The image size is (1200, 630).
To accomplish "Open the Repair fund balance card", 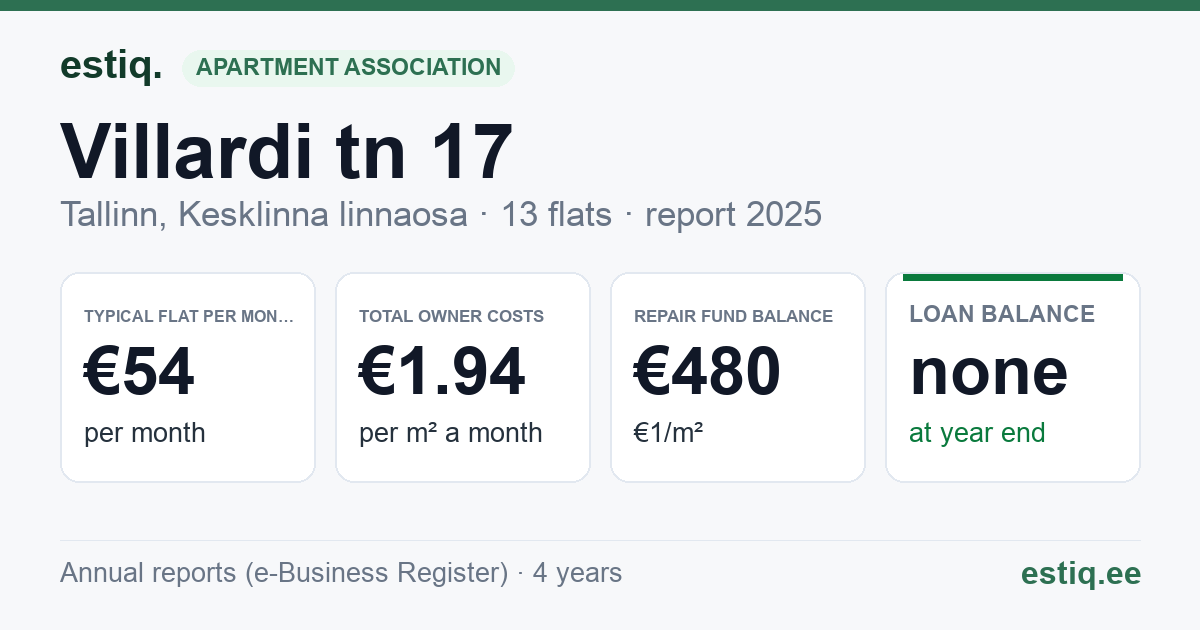I will [x=738, y=377].
